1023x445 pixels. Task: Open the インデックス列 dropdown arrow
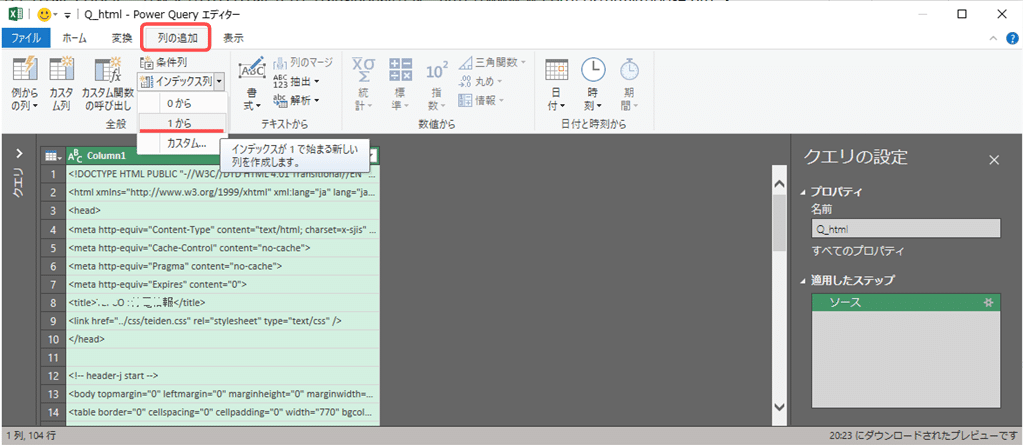(220, 82)
